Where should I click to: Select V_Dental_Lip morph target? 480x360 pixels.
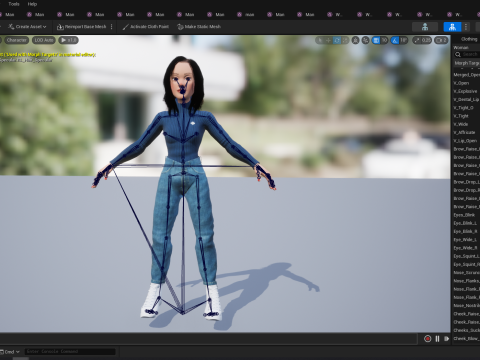pos(466,99)
